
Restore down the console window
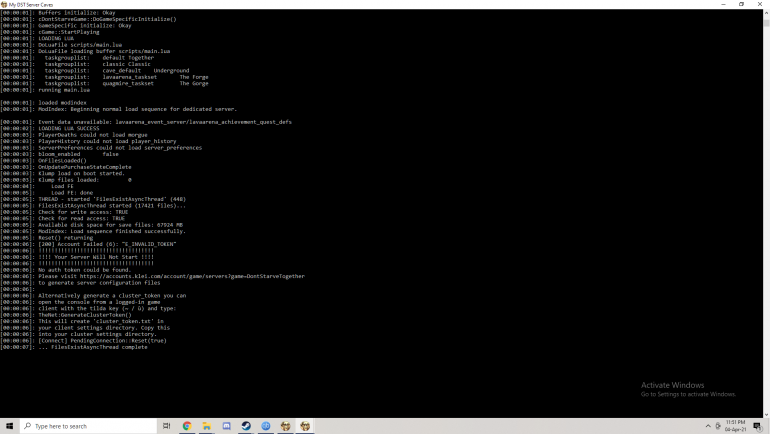coord(740,4)
